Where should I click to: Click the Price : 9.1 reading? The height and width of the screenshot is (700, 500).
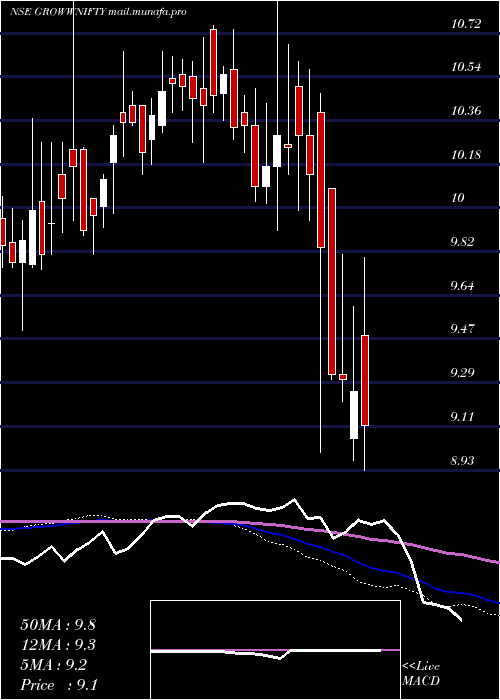pyautogui.click(x=58, y=685)
